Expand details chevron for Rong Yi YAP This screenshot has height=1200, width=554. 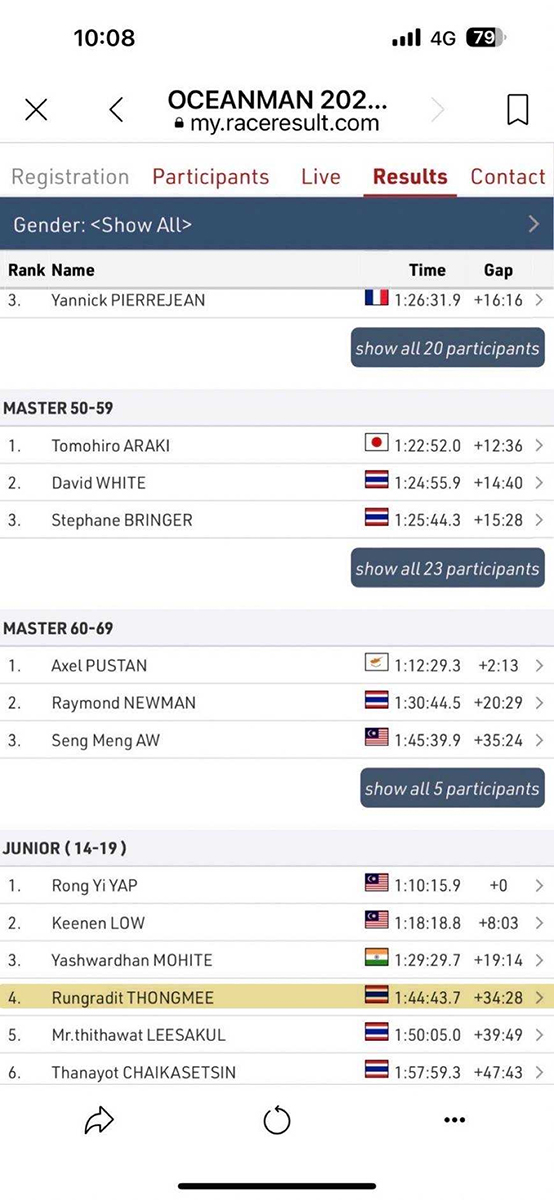tap(539, 885)
